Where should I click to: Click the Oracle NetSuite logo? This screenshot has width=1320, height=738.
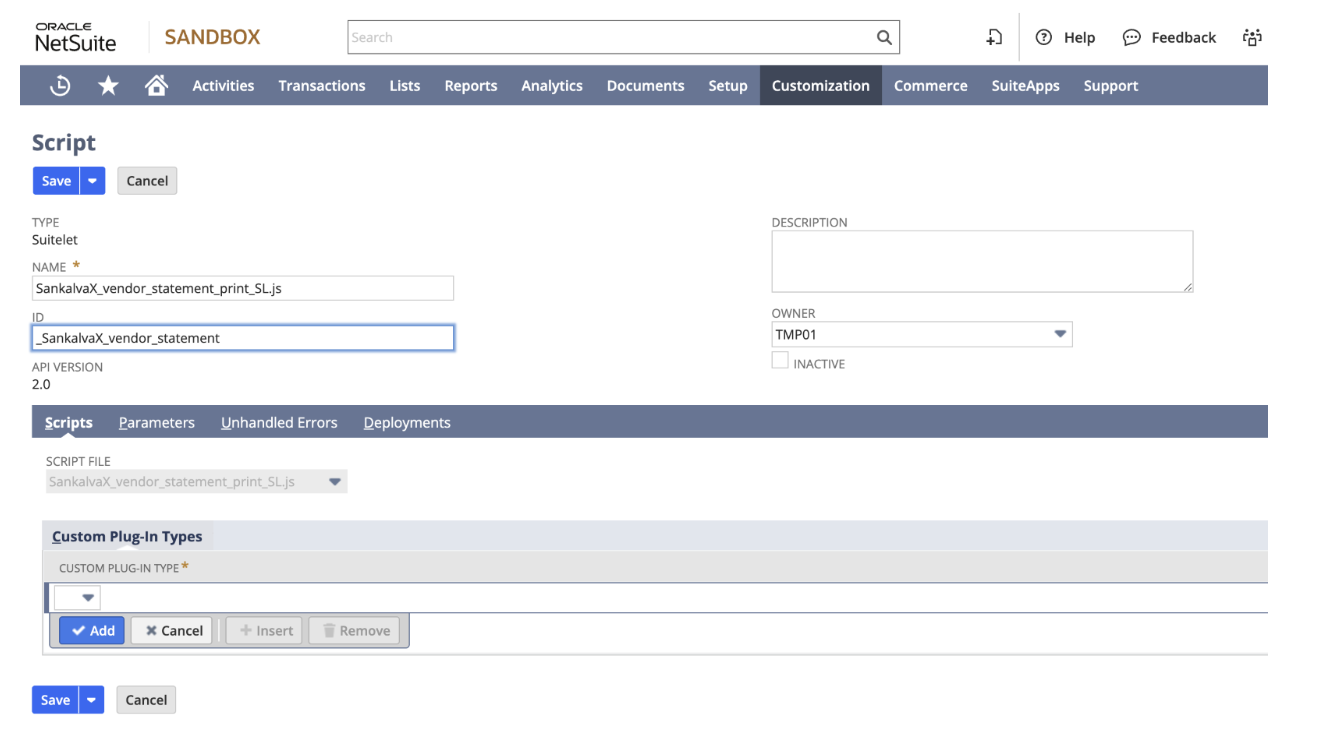(x=76, y=38)
